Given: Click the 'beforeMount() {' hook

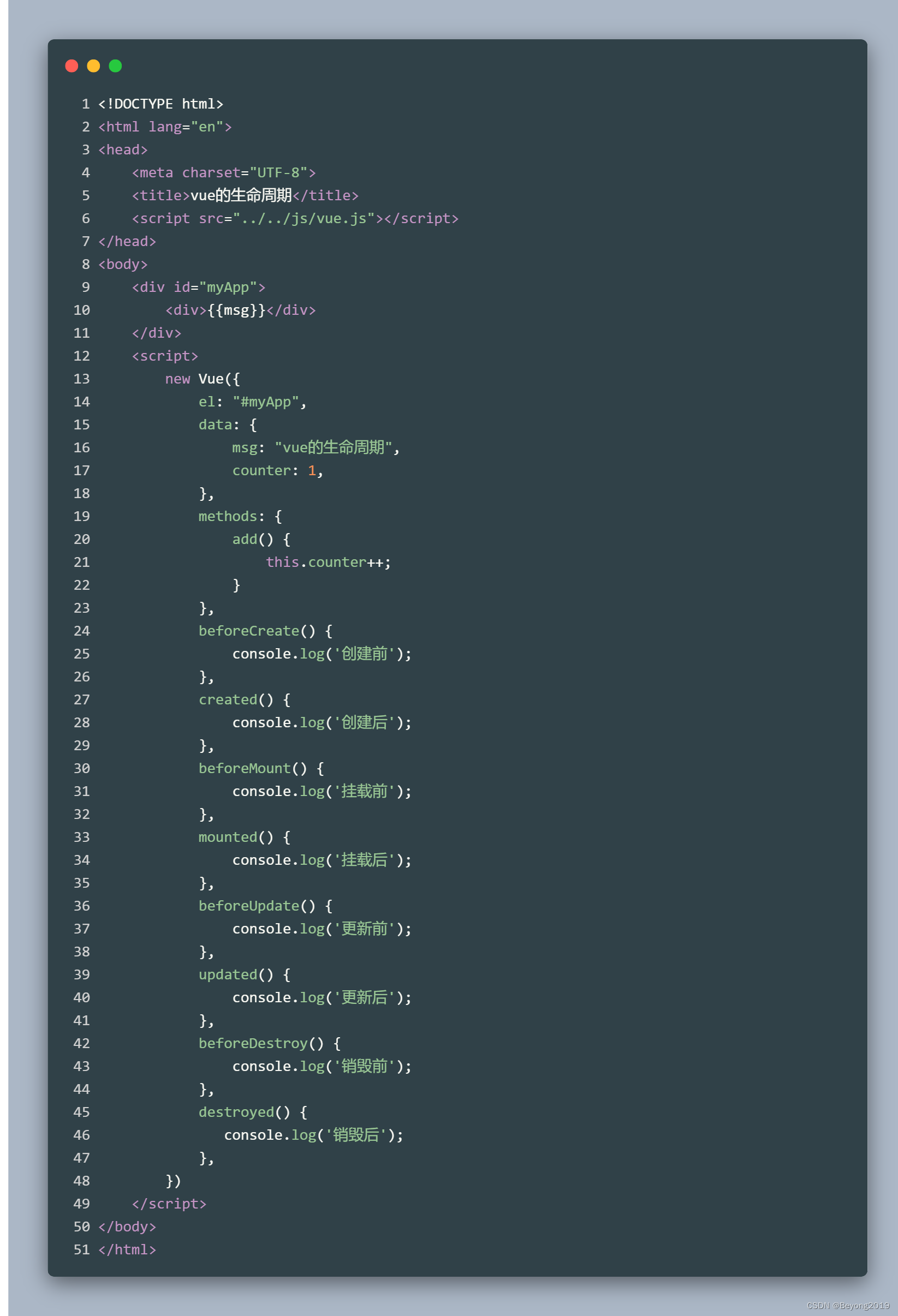Looking at the screenshot, I should [261, 768].
